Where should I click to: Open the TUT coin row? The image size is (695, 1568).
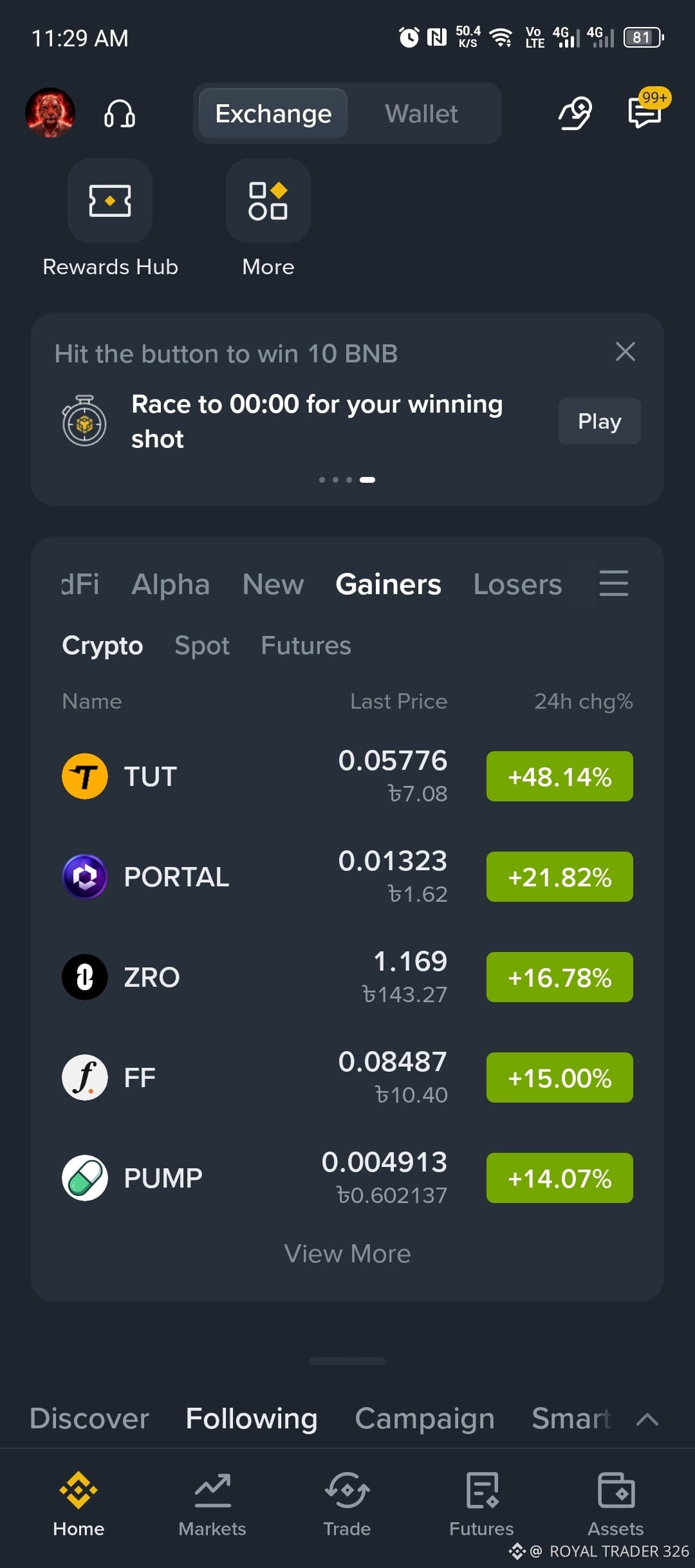point(347,776)
